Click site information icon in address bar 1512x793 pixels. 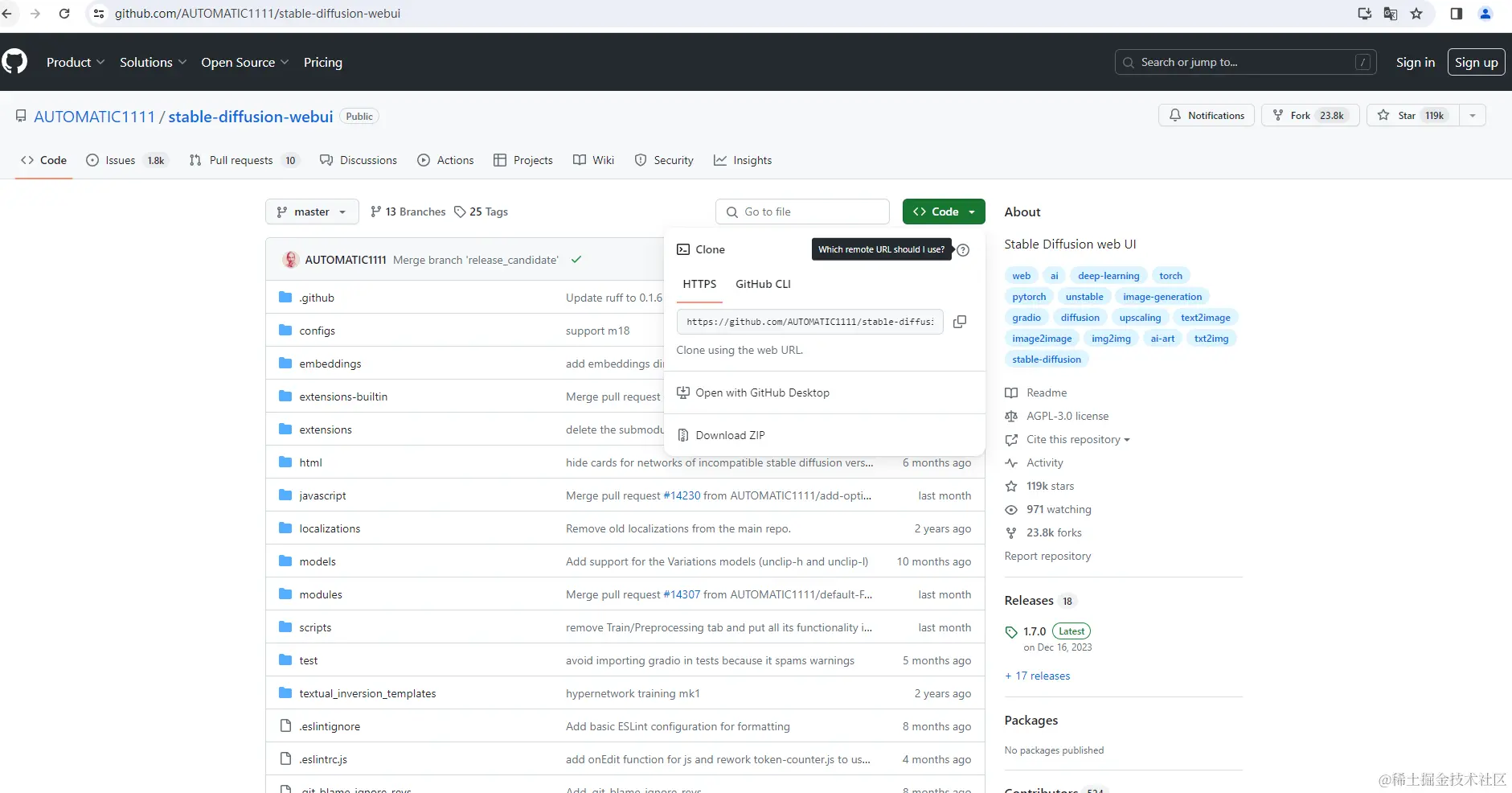(99, 14)
